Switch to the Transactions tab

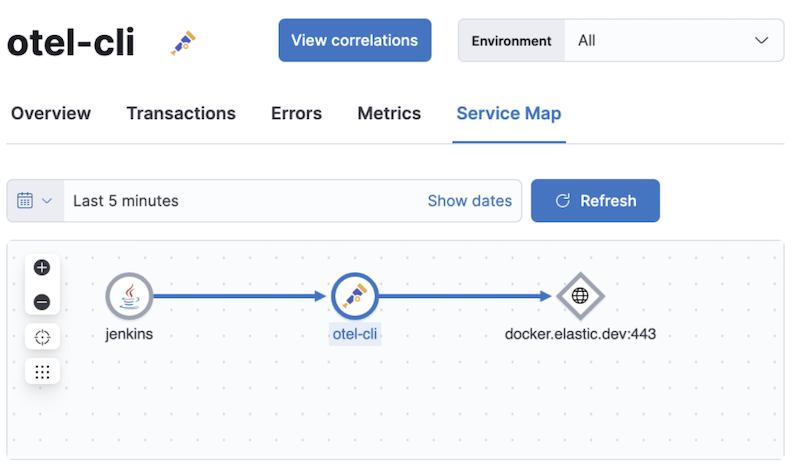click(x=181, y=114)
